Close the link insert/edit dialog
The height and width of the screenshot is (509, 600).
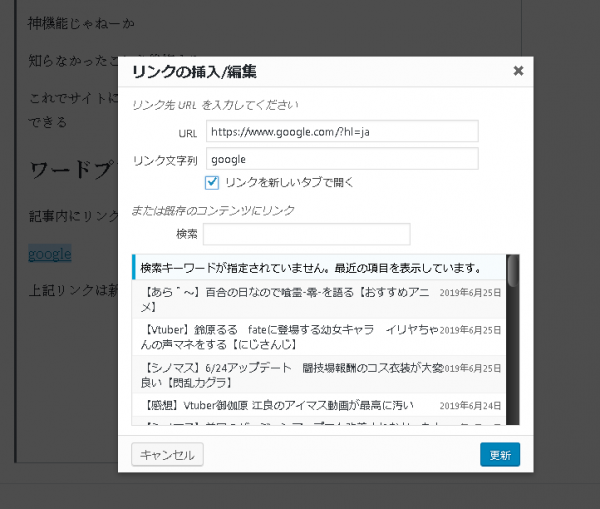pyautogui.click(x=518, y=71)
